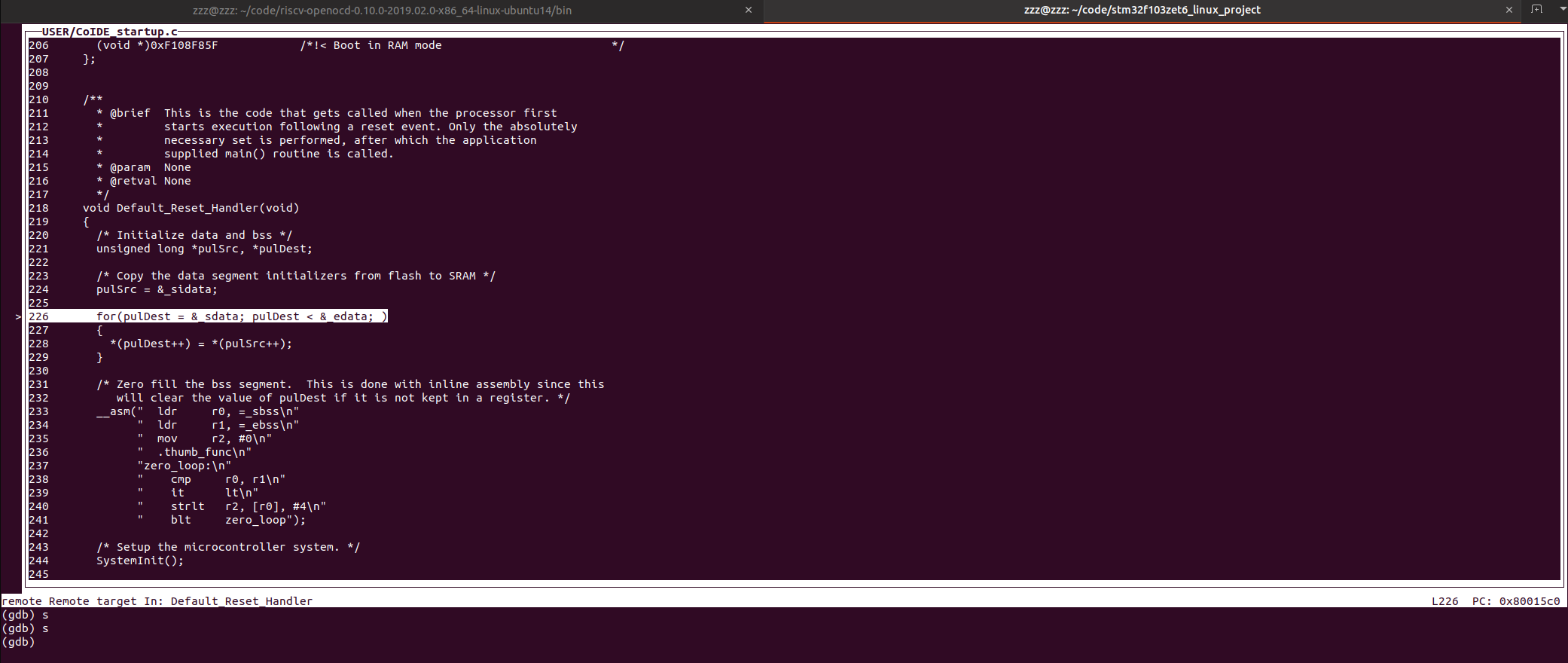Click the 'cmp r0, r1' assembly line
Image resolution: width=1568 pixels, height=663 pixels.
pos(212,479)
